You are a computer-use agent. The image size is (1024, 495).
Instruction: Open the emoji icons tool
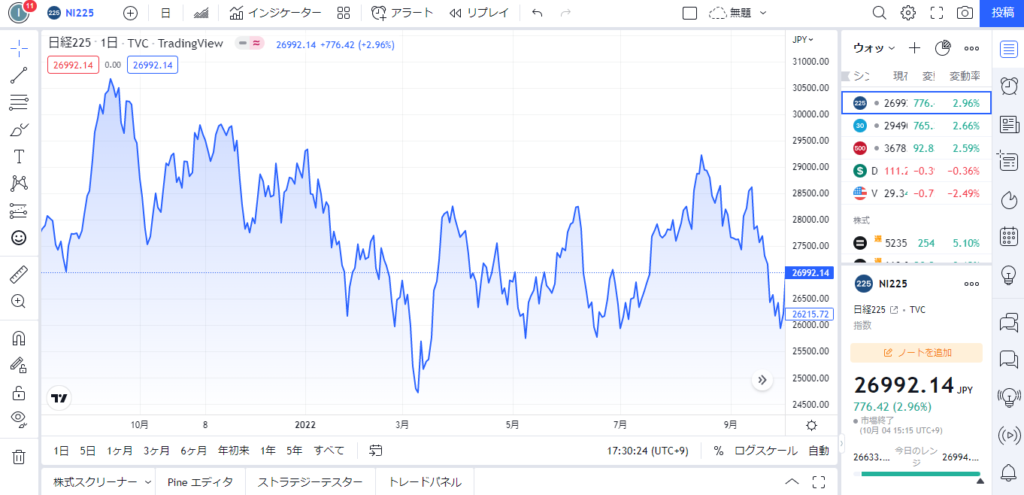(x=19, y=238)
